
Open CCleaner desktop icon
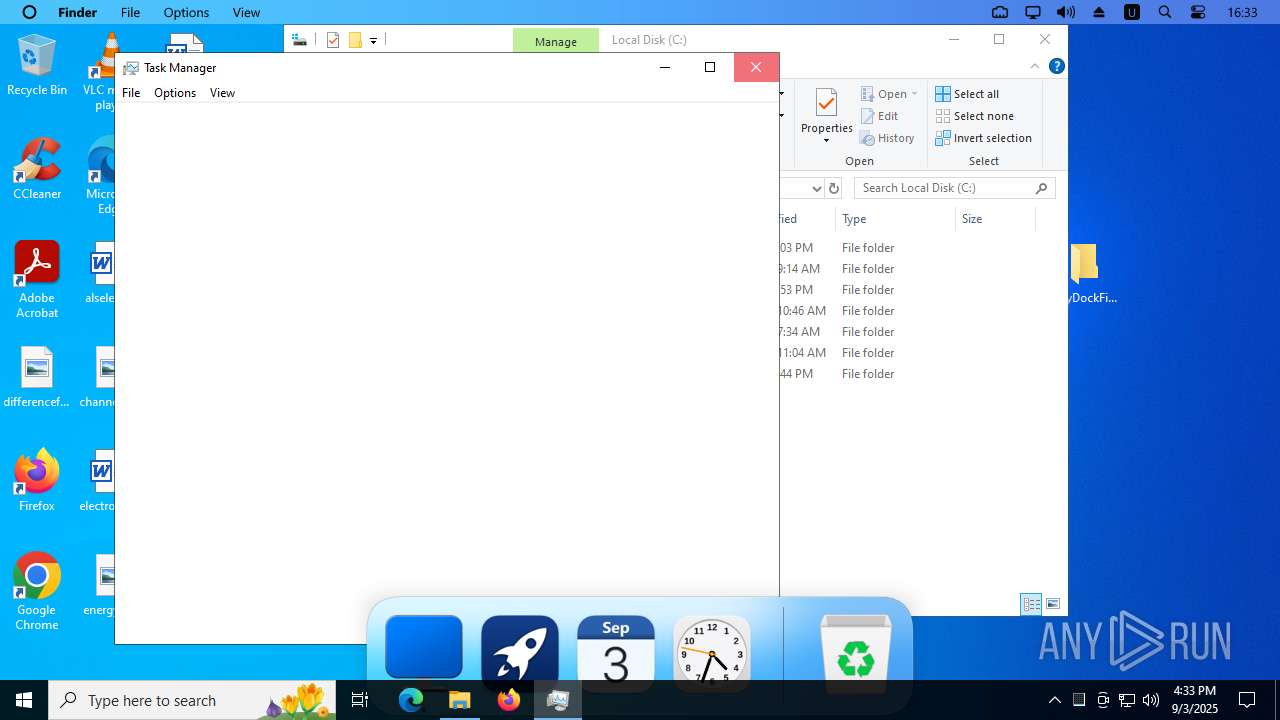pyautogui.click(x=37, y=169)
